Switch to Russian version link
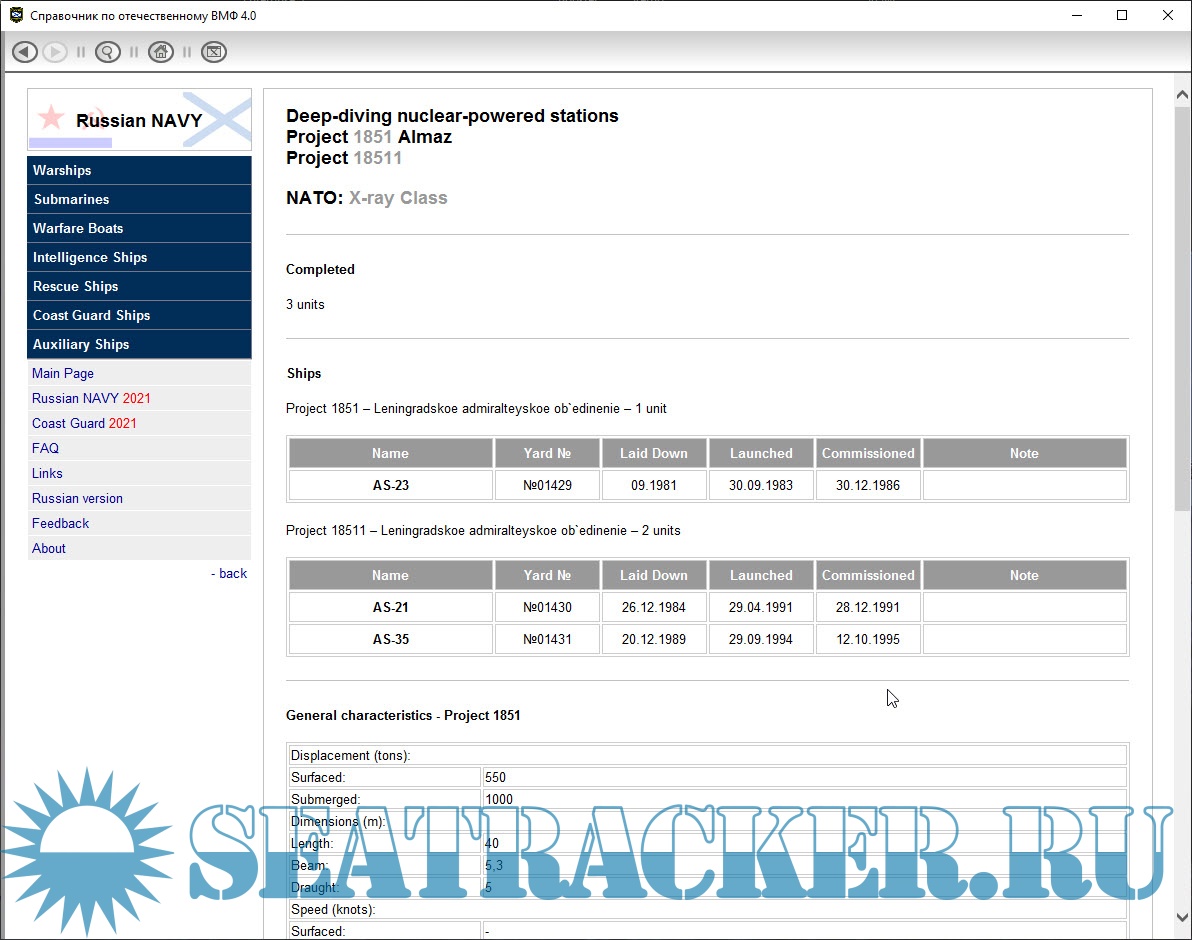This screenshot has width=1192, height=940. click(77, 498)
